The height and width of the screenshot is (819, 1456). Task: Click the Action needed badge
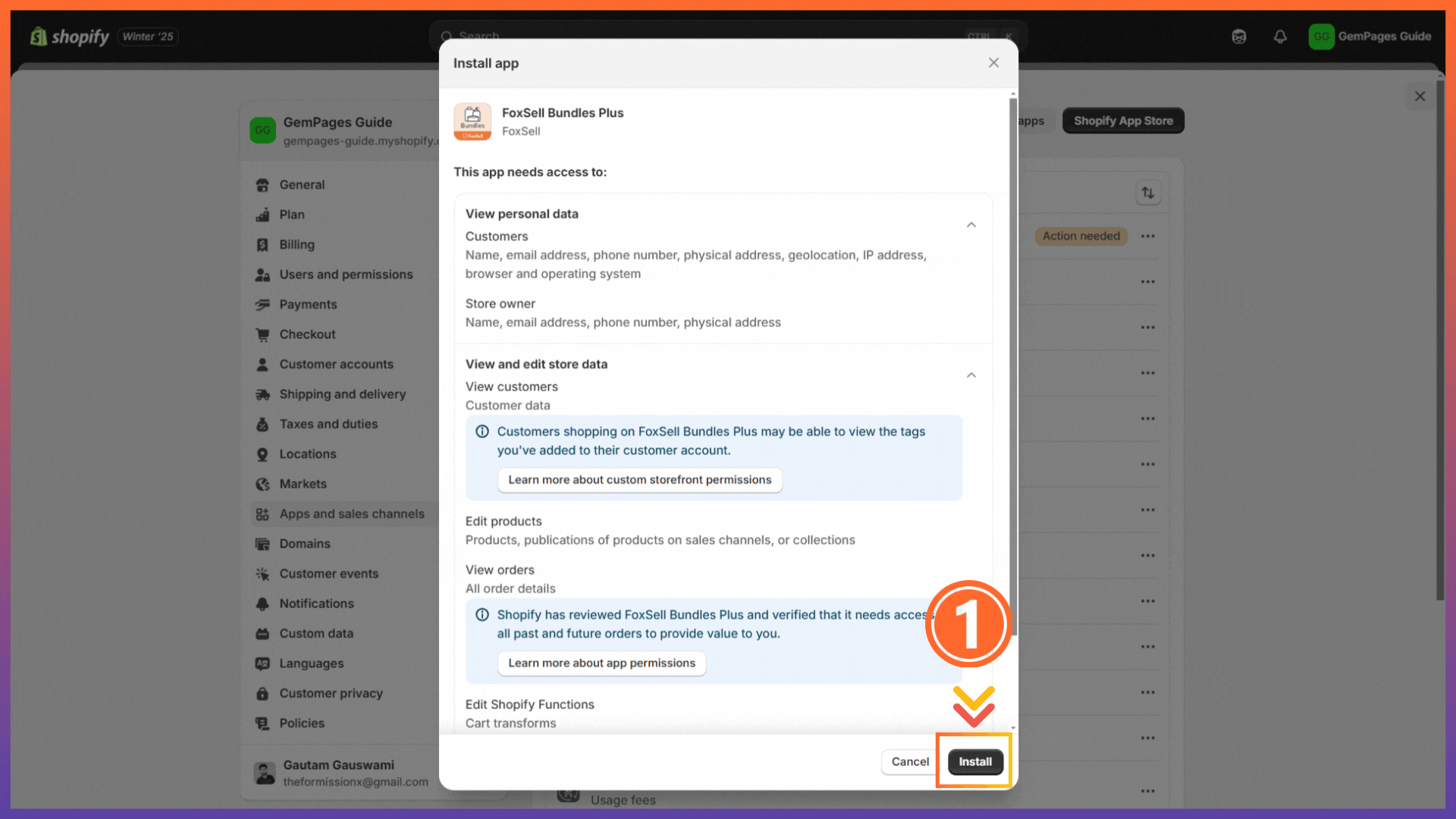coord(1081,236)
